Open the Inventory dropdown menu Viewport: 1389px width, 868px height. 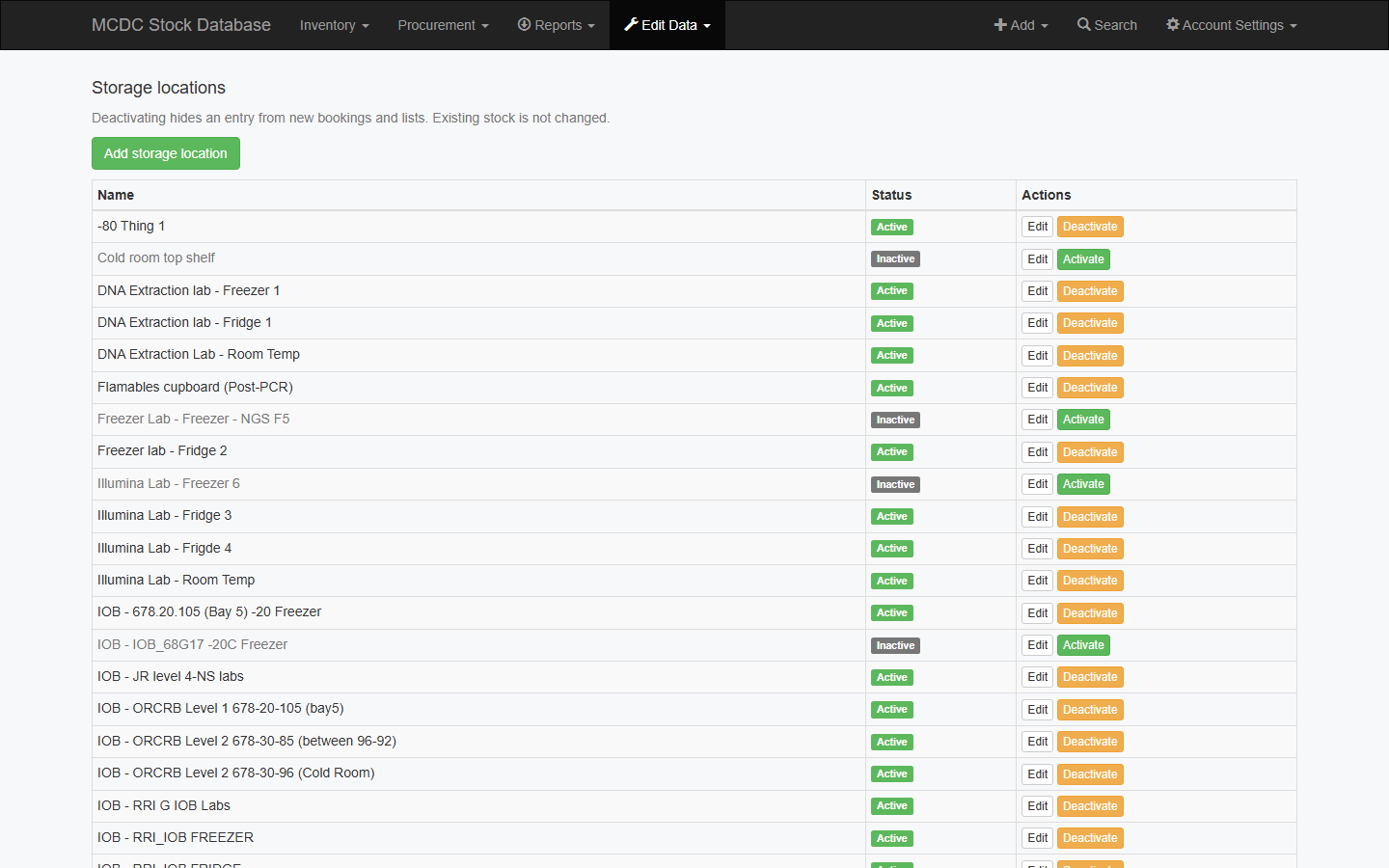tap(334, 25)
